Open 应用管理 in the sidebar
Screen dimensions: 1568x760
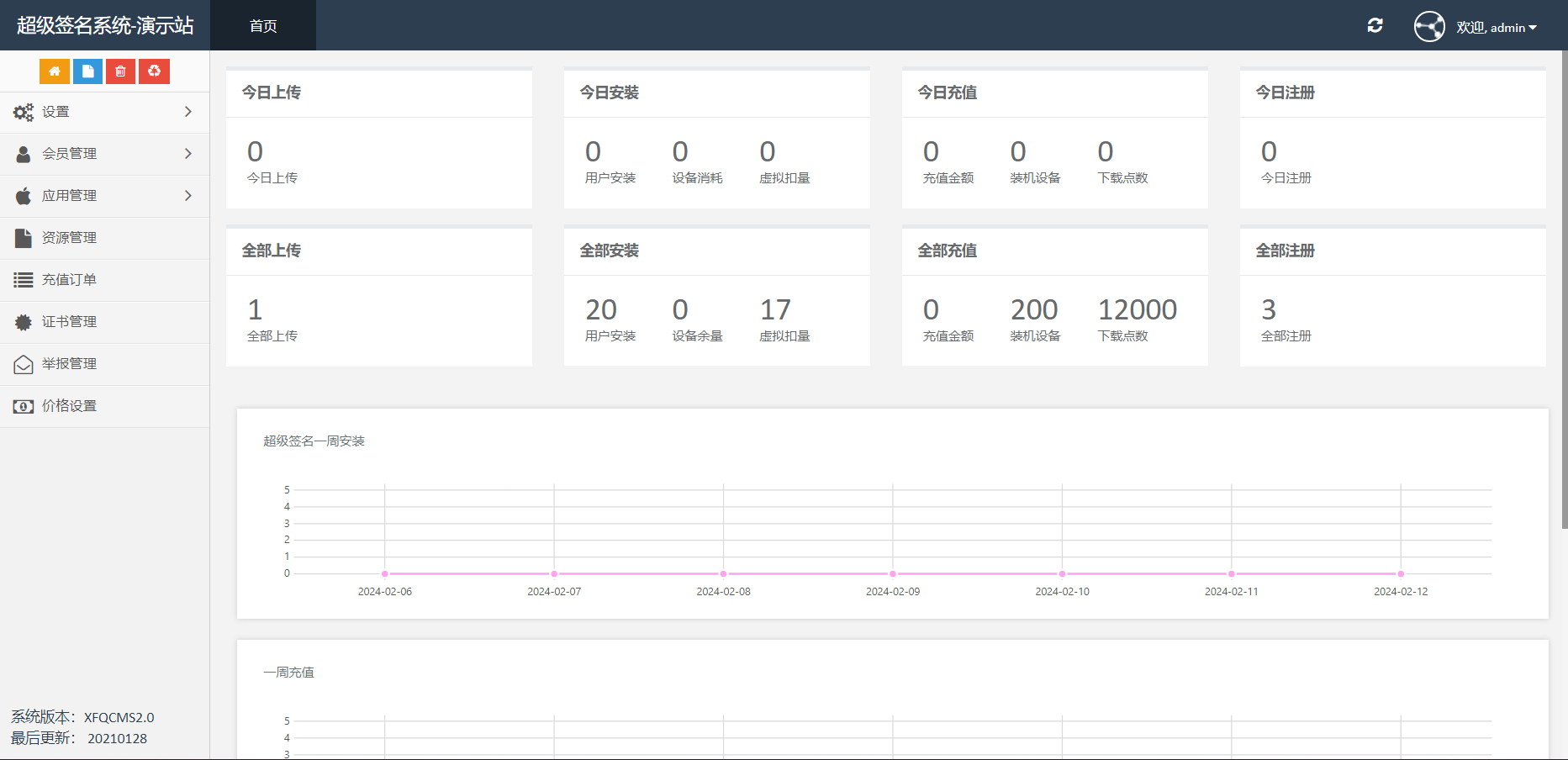click(x=104, y=196)
